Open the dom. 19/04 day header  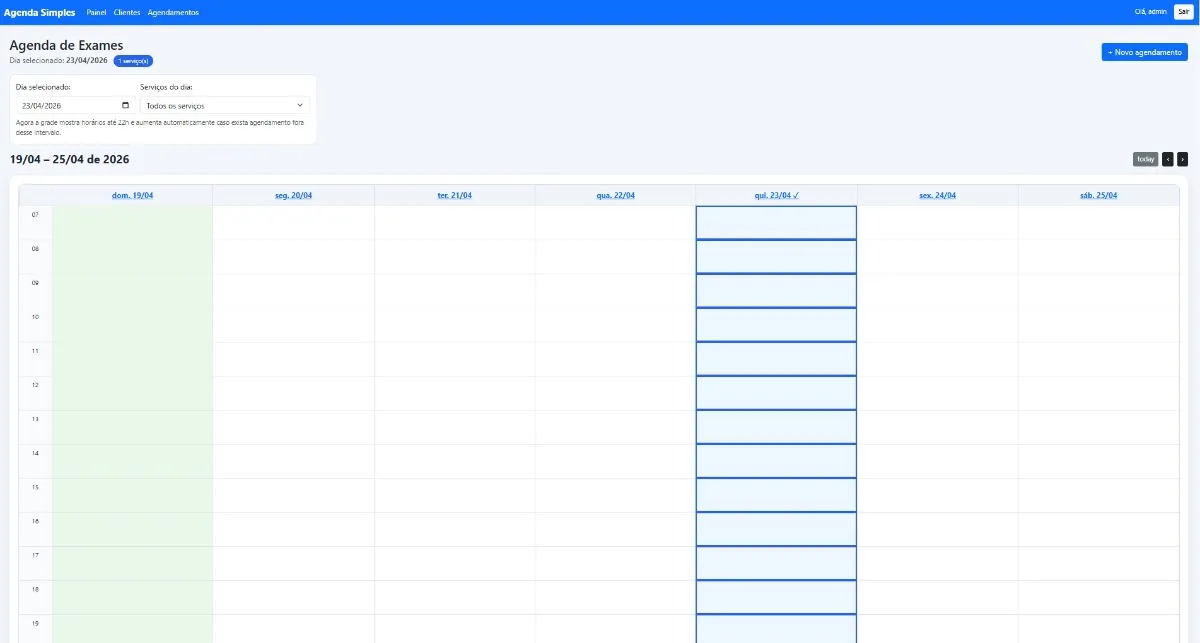(x=133, y=194)
